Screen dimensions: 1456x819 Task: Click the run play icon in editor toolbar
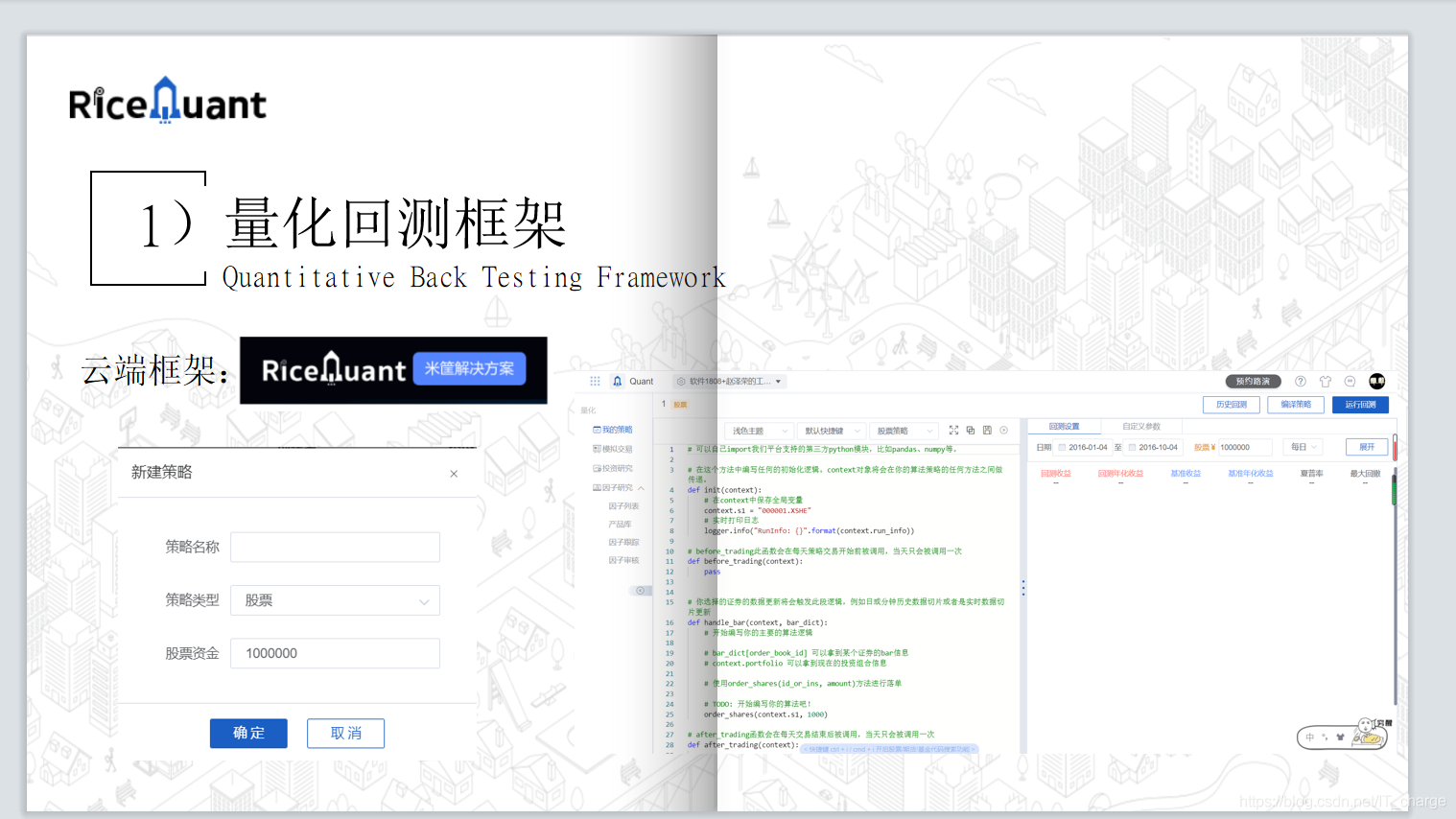(x=1004, y=431)
